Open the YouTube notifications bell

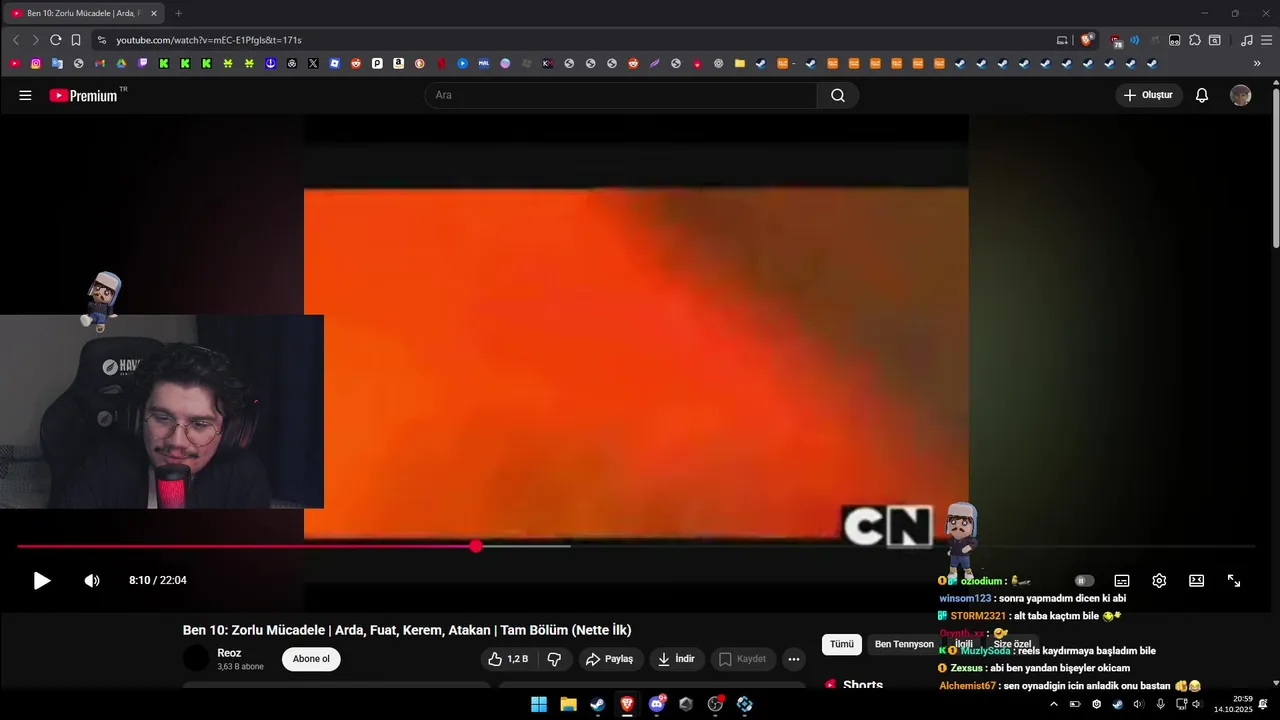click(1202, 95)
